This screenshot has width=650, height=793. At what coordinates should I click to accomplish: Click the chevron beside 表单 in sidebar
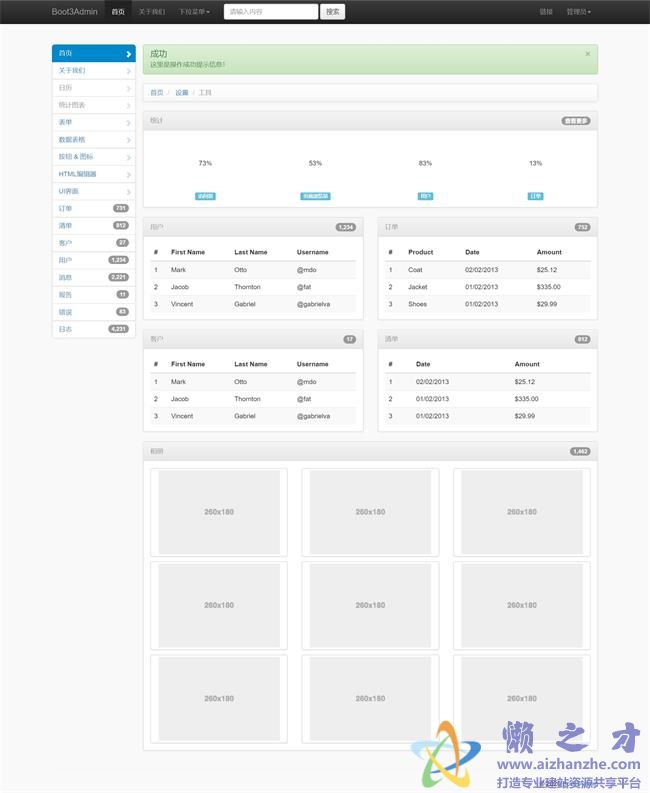128,123
